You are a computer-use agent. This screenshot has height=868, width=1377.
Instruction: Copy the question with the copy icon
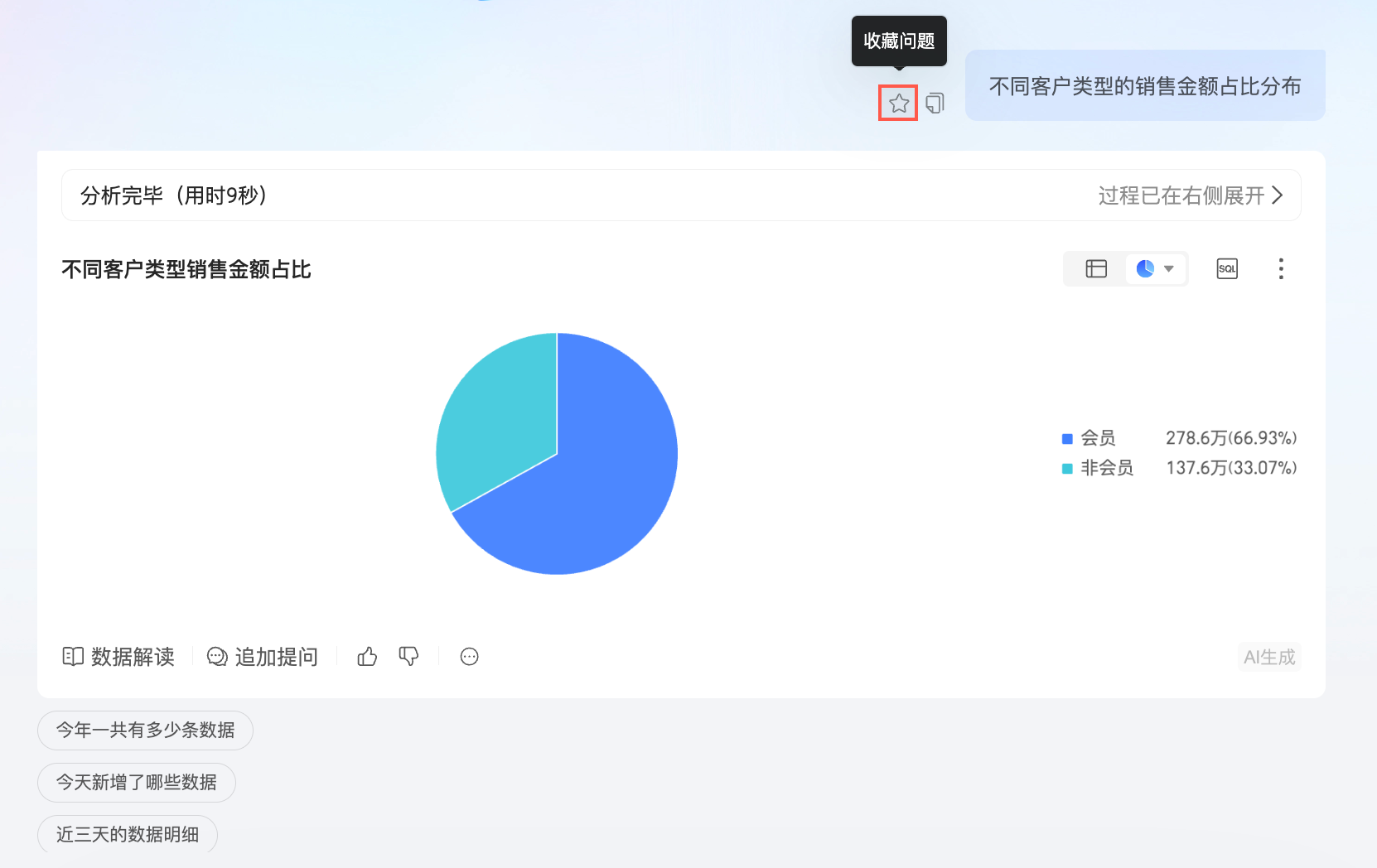(x=935, y=104)
